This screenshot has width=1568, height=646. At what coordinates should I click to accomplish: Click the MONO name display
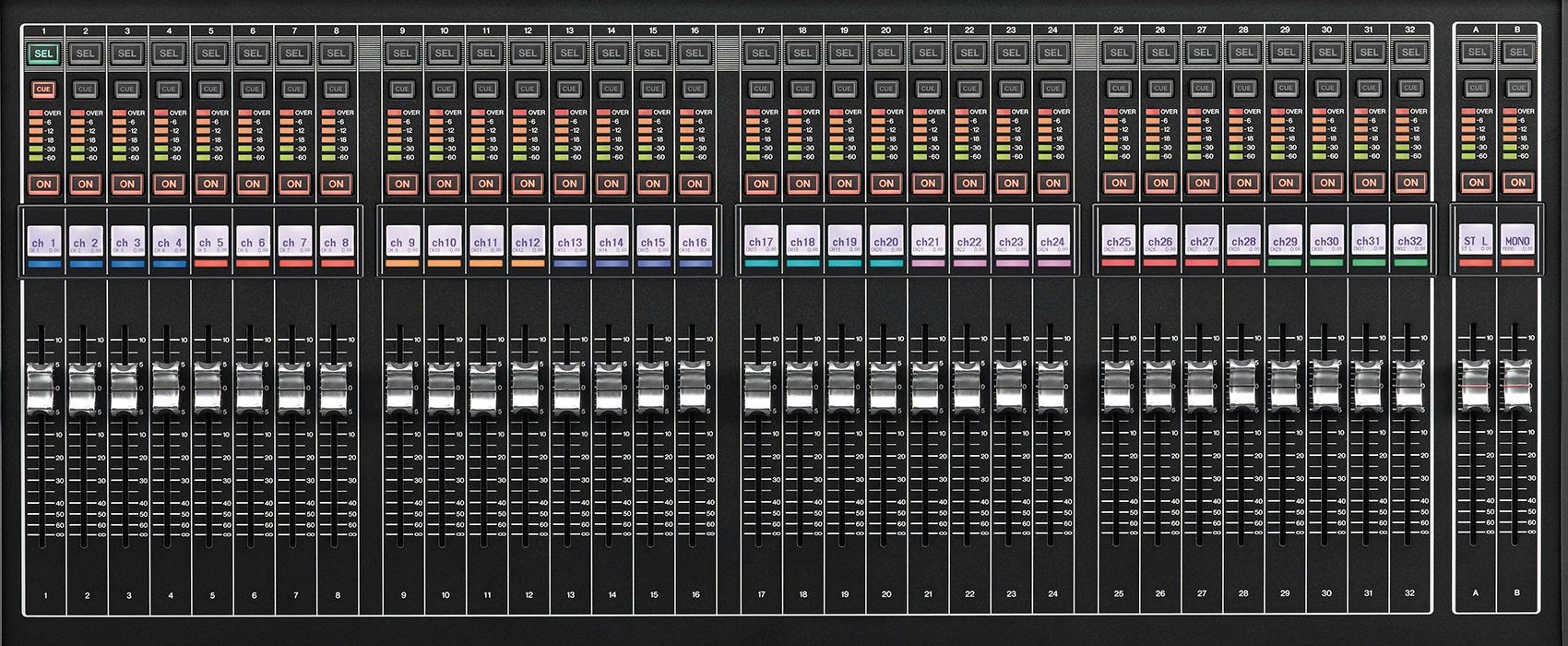tap(1517, 240)
